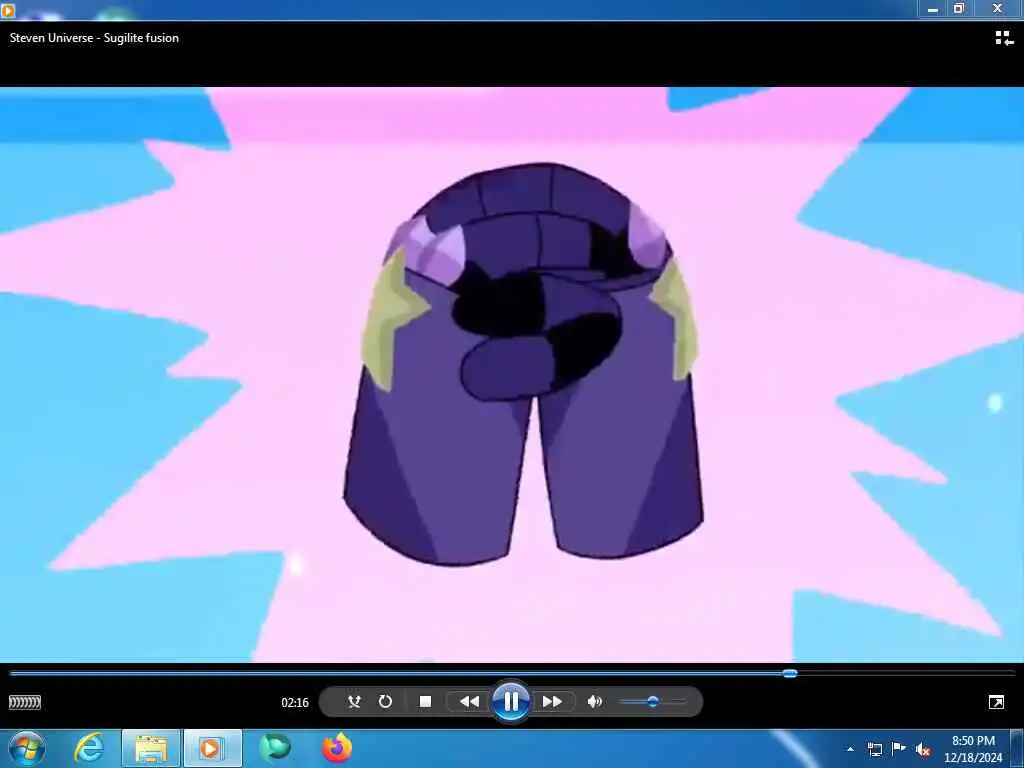Minimize the Media Player window
Viewport: 1024px width, 768px height.
tap(933, 8)
